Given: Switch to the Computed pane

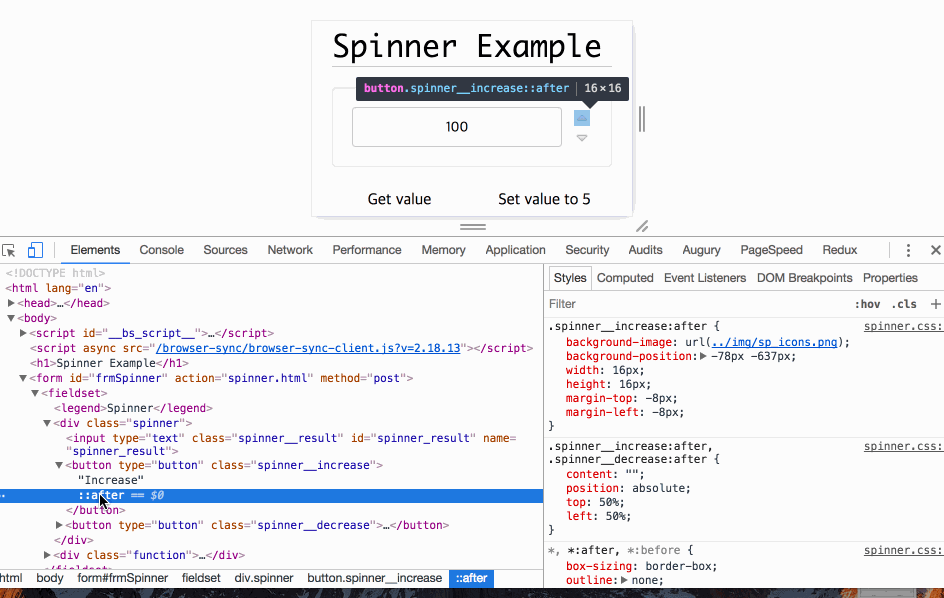Looking at the screenshot, I should tap(625, 278).
